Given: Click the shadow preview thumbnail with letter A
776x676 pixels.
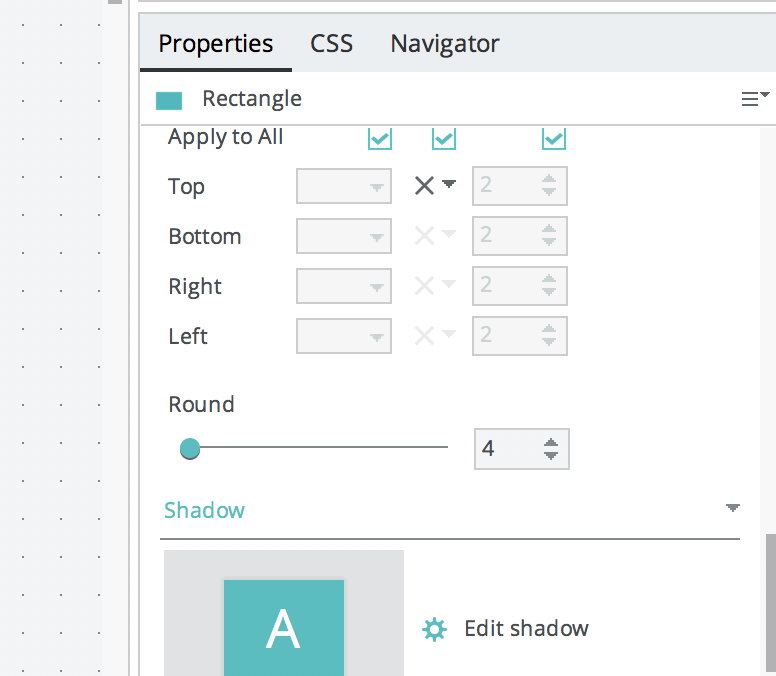Looking at the screenshot, I should (x=284, y=614).
